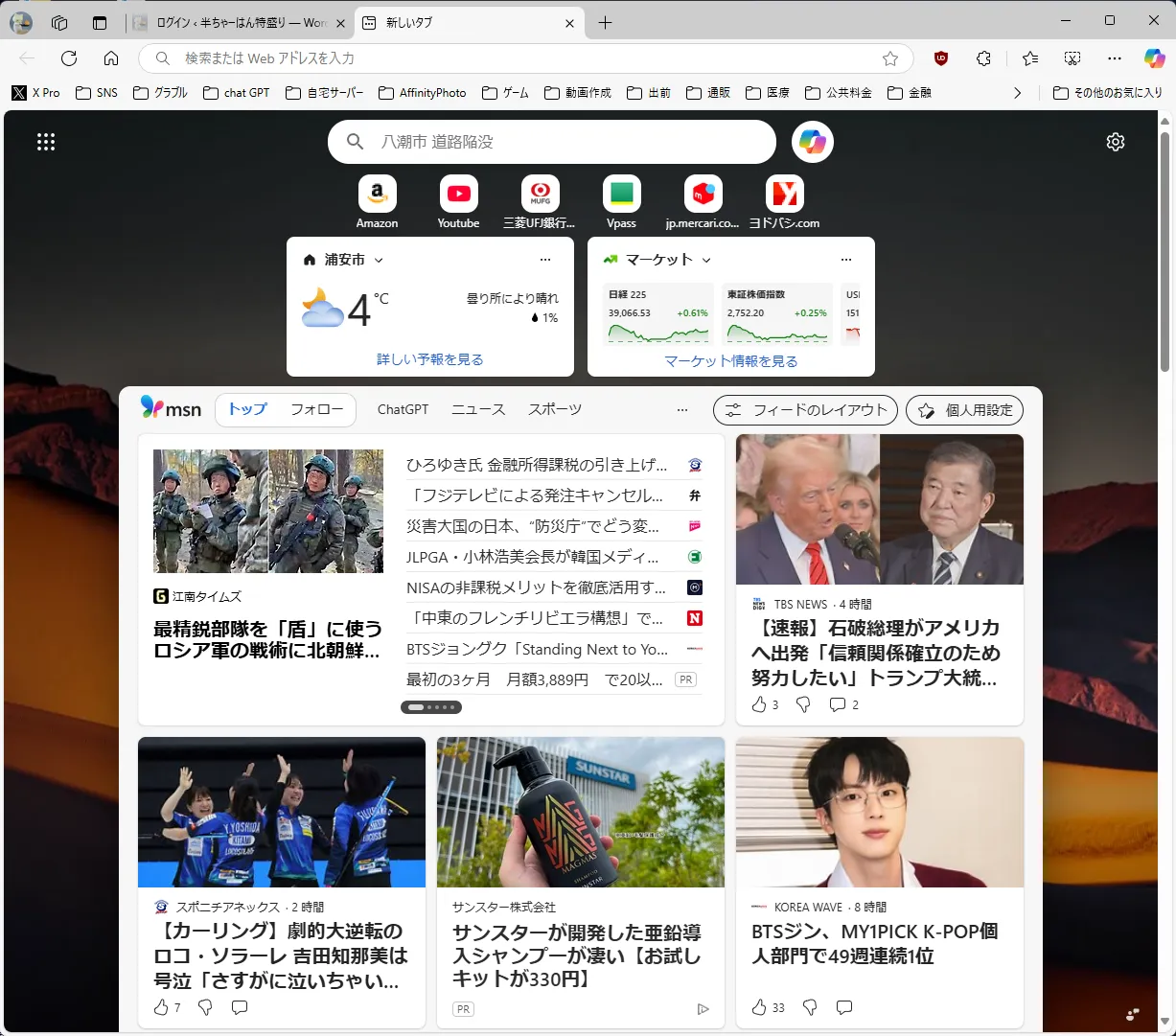Expand the 浦安市 location dropdown
The height and width of the screenshot is (1036, 1176).
(x=379, y=261)
